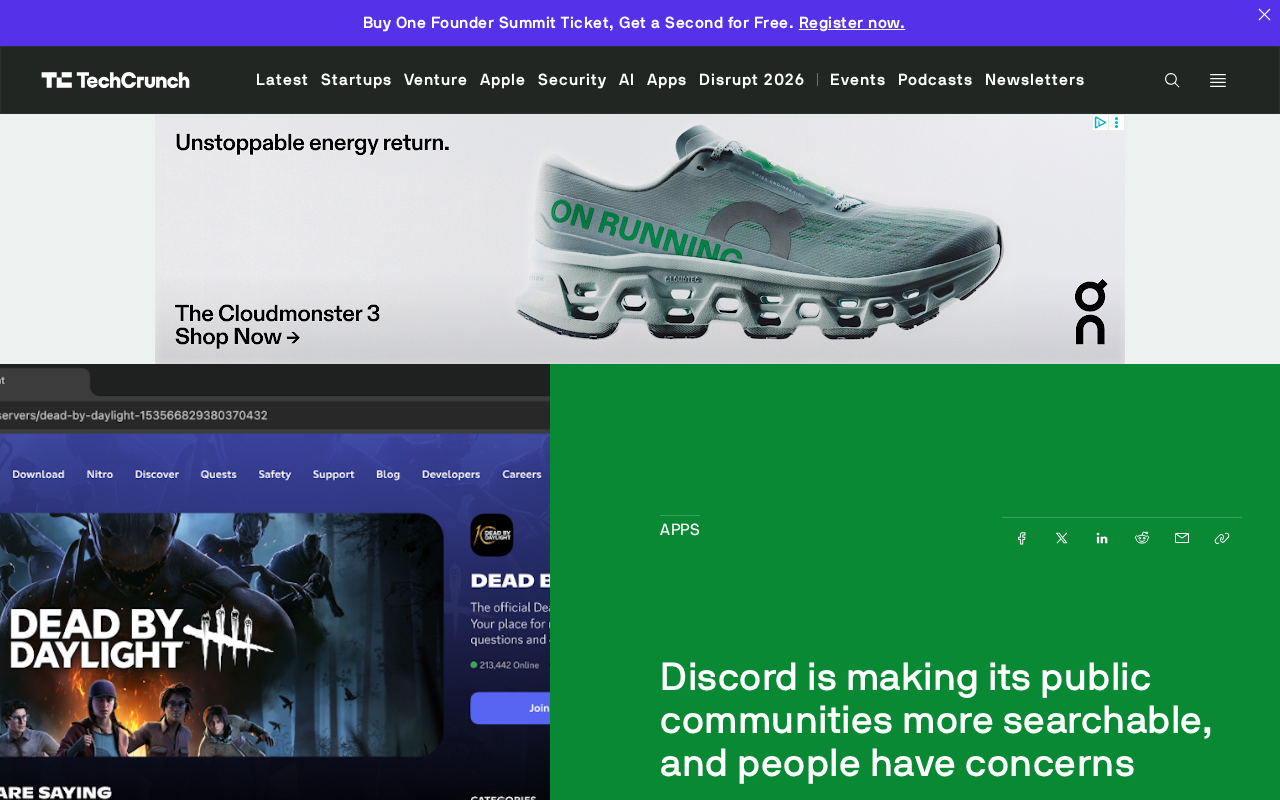Share article on Facebook

pos(1022,538)
